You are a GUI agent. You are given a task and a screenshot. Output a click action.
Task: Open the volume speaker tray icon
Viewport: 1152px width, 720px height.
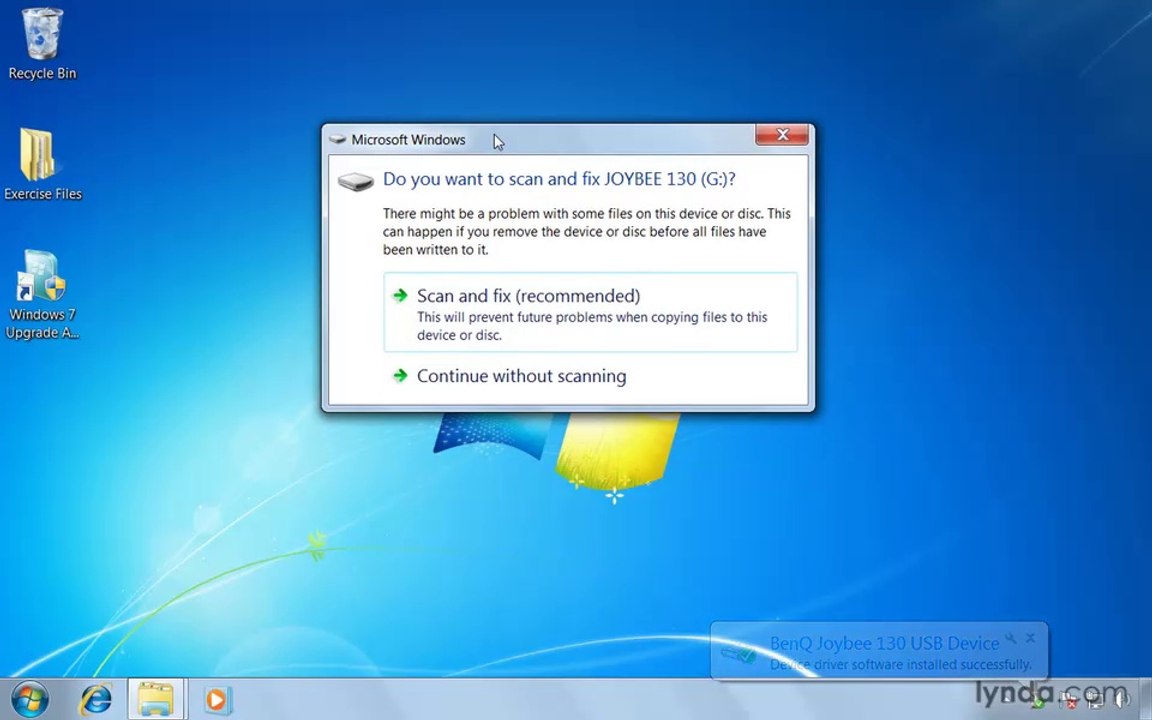tap(1122, 700)
